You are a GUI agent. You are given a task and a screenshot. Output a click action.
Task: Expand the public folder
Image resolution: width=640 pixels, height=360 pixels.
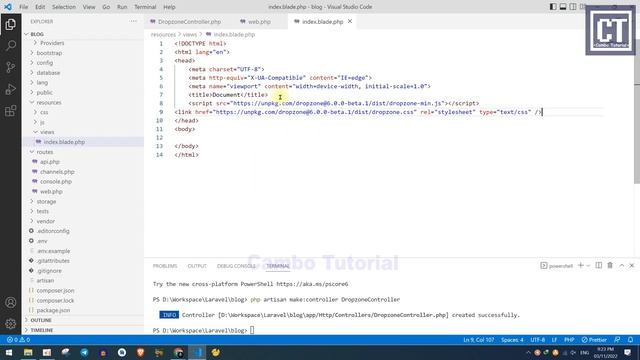[x=44, y=93]
